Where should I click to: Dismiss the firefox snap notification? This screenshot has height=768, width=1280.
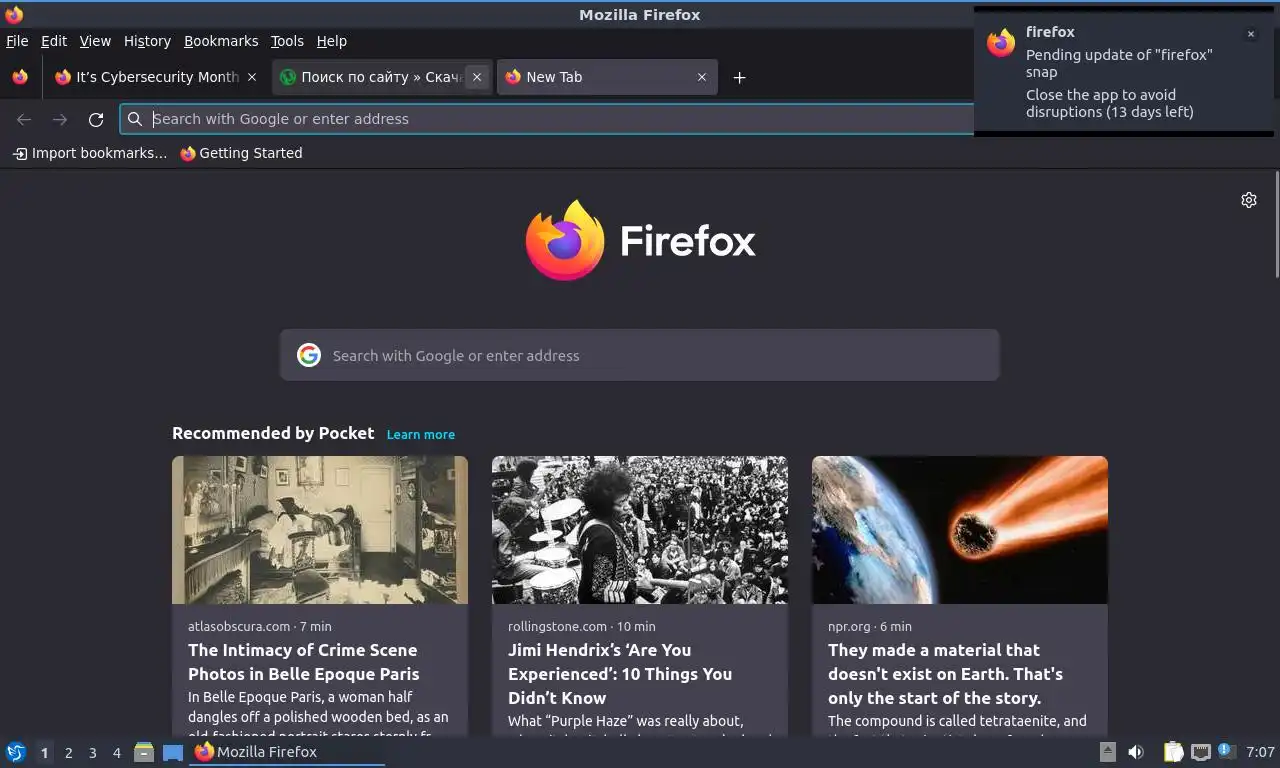(1250, 34)
